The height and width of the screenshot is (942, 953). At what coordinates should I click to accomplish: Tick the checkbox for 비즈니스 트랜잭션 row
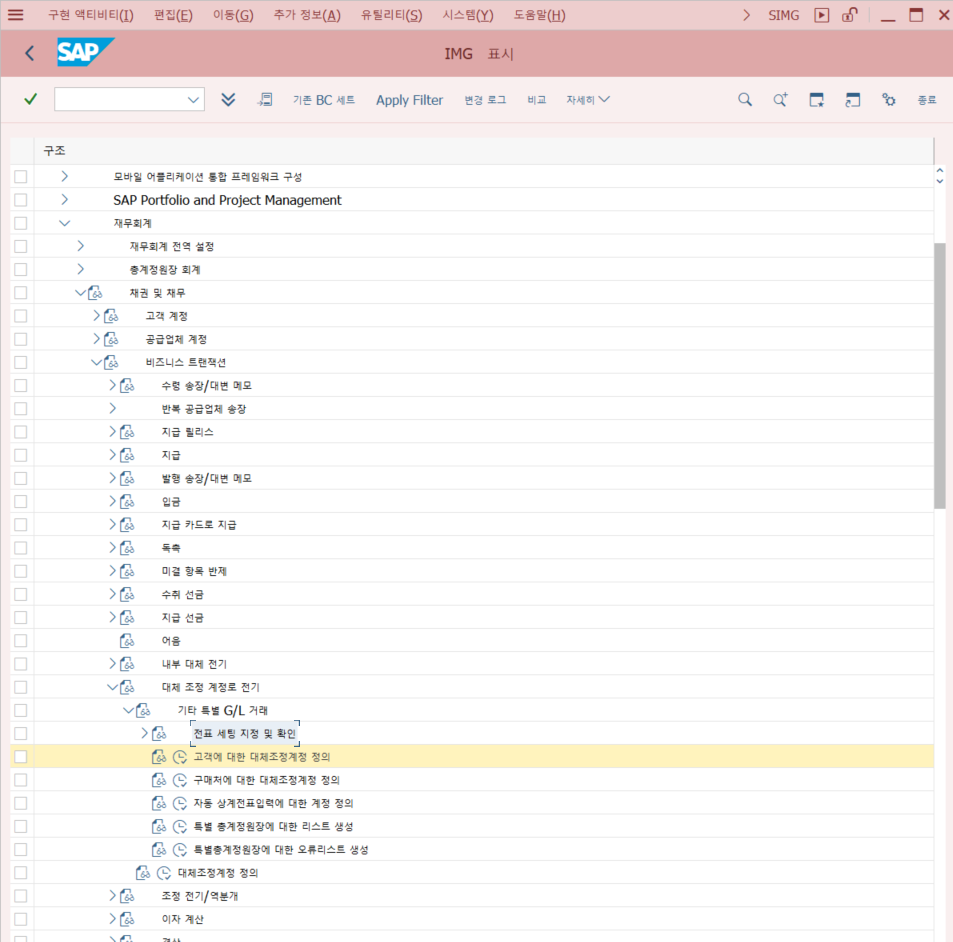pos(21,362)
